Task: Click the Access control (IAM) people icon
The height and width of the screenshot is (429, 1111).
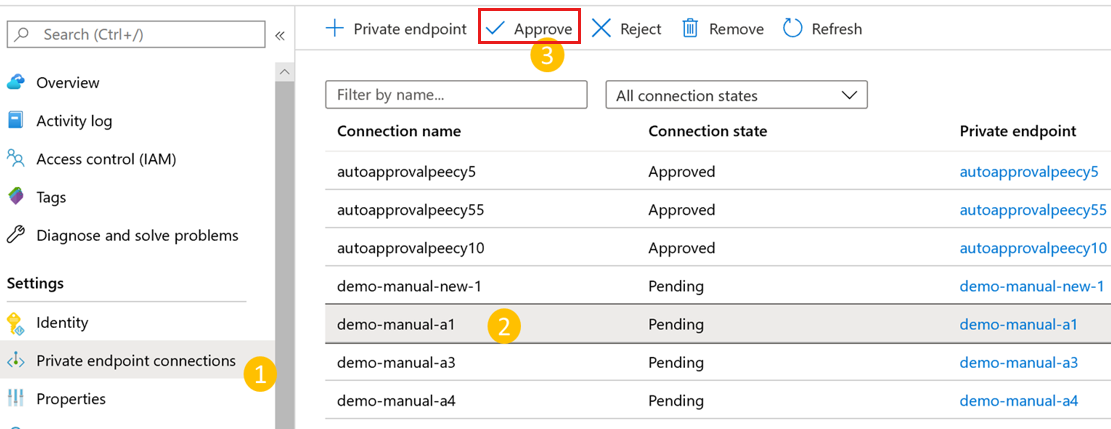Action: tap(16, 159)
